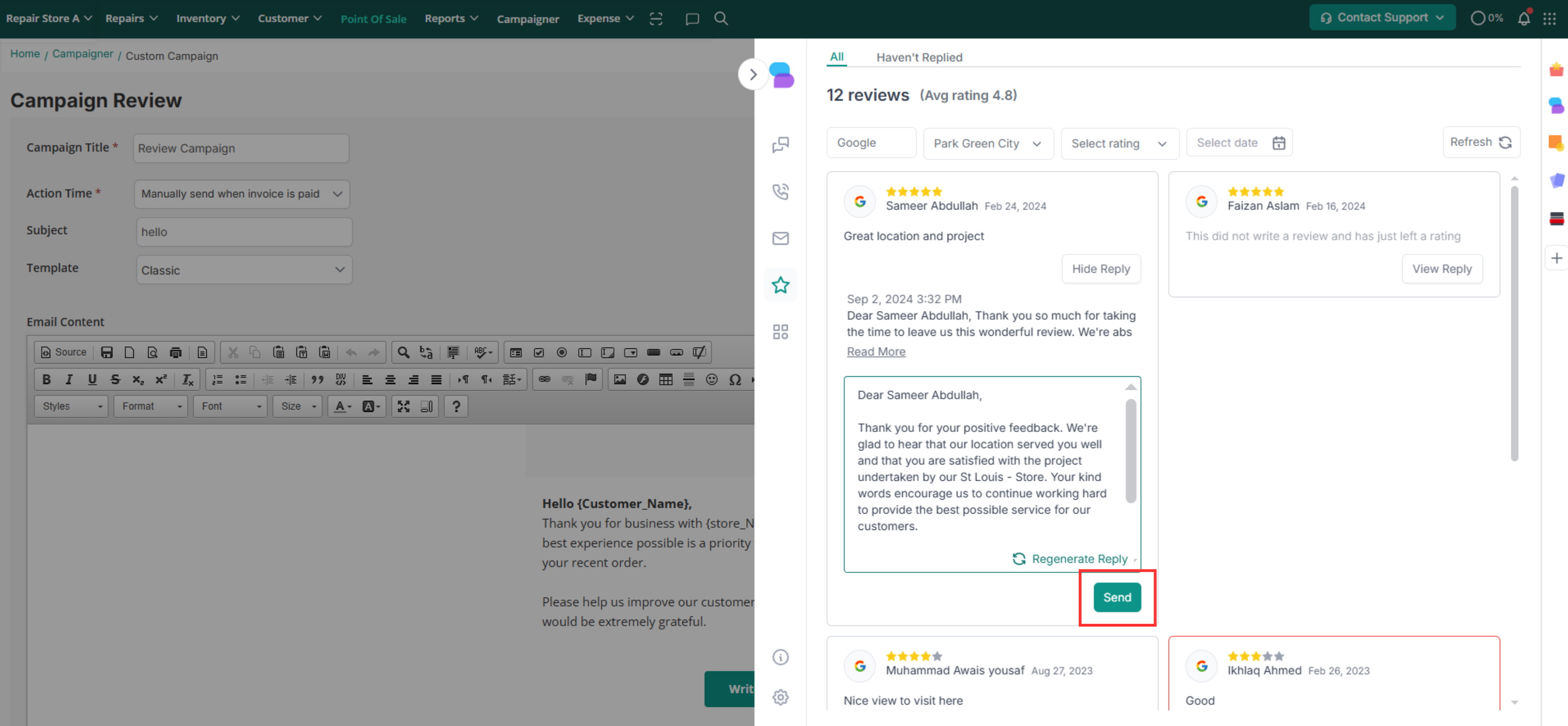Toggle Subscript formatting
Image resolution: width=1568 pixels, height=726 pixels.
tap(138, 380)
